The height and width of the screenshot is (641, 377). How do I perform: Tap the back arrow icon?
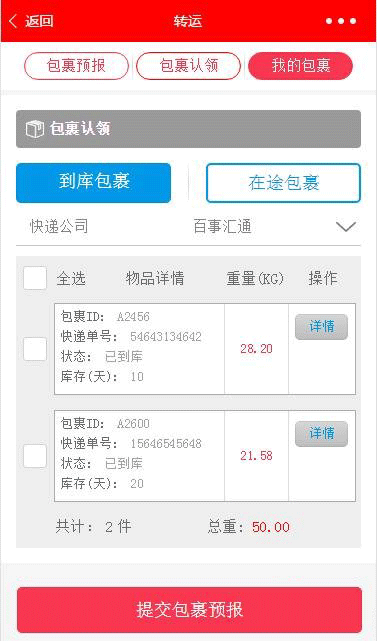click(x=13, y=21)
